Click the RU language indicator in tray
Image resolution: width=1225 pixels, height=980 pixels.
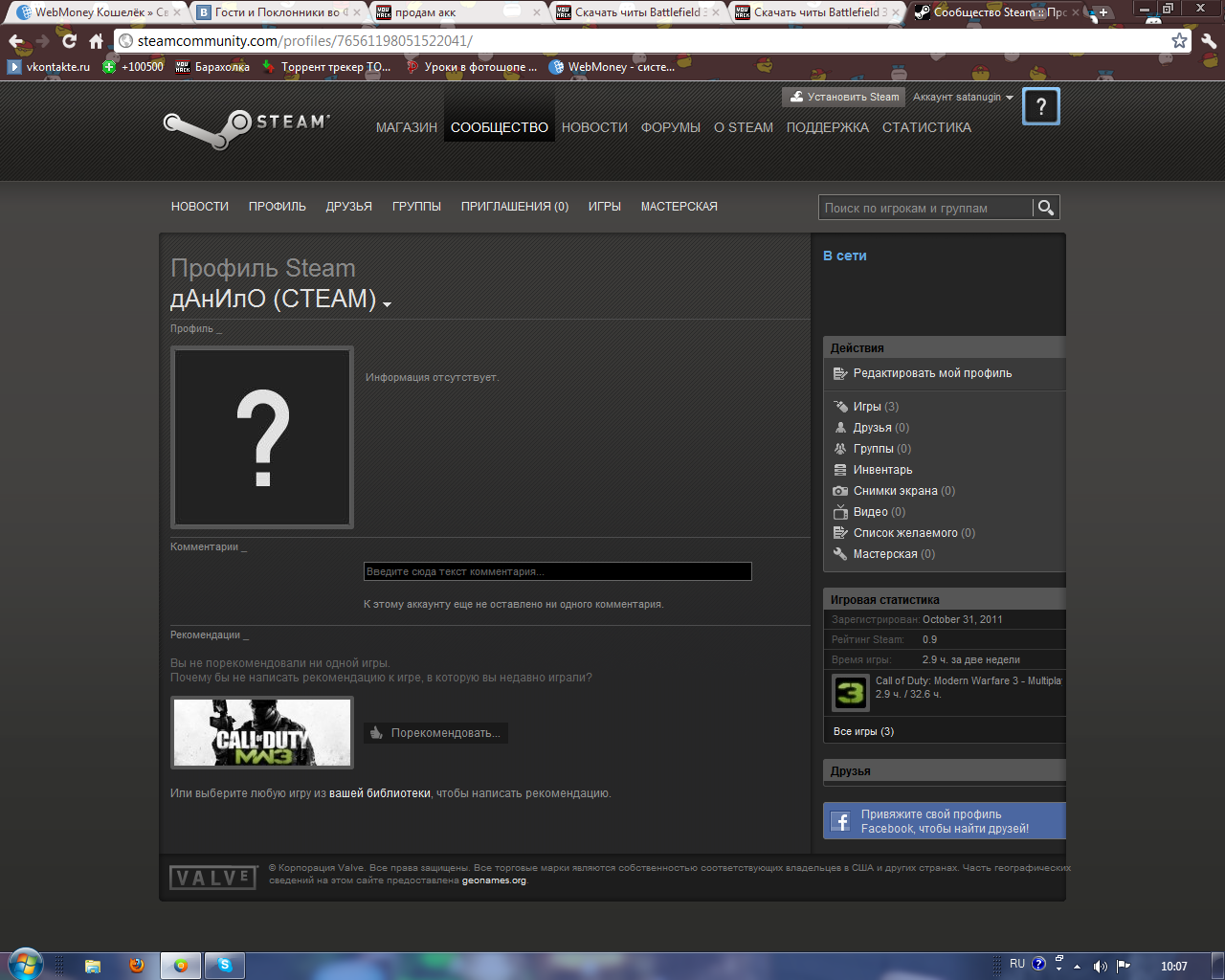point(1016,965)
